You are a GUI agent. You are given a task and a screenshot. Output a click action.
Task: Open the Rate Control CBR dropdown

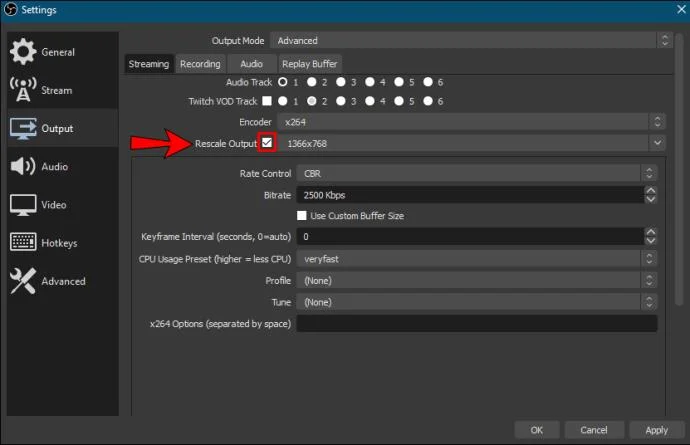click(477, 173)
